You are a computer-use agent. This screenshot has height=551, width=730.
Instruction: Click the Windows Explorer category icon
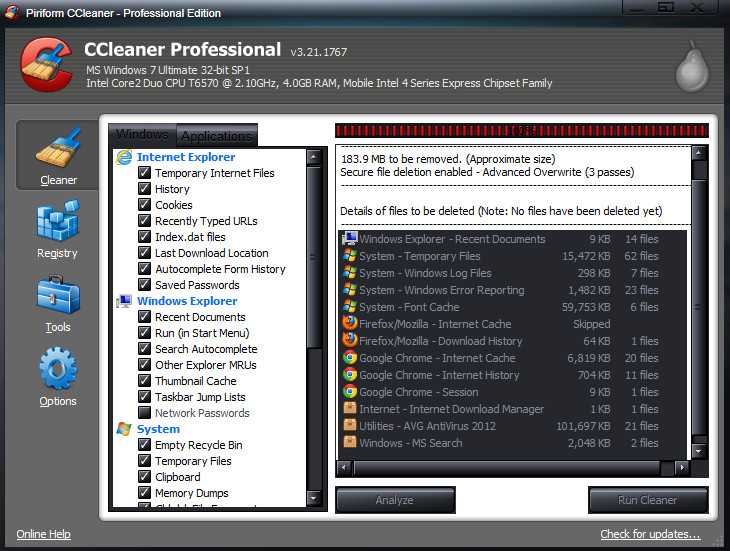124,302
